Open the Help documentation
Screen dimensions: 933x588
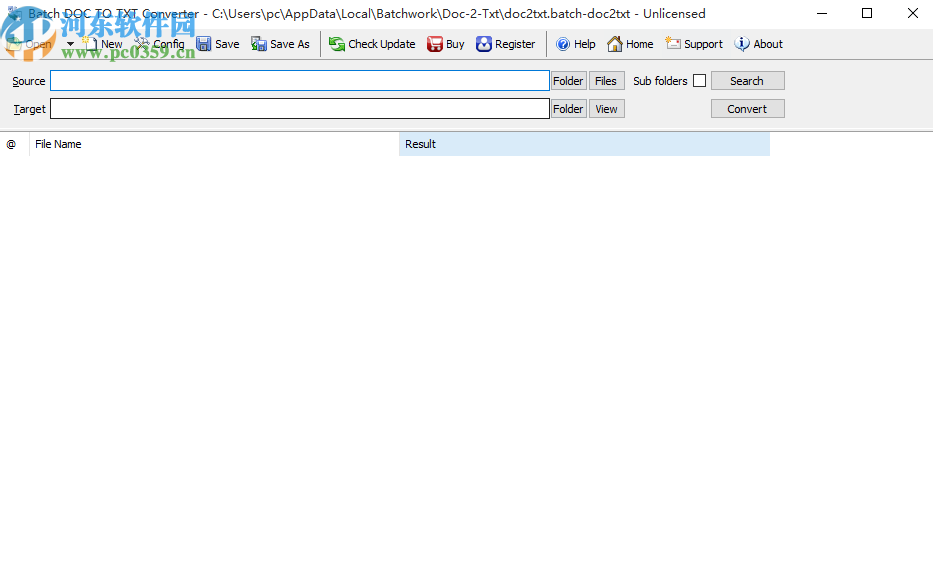click(576, 44)
